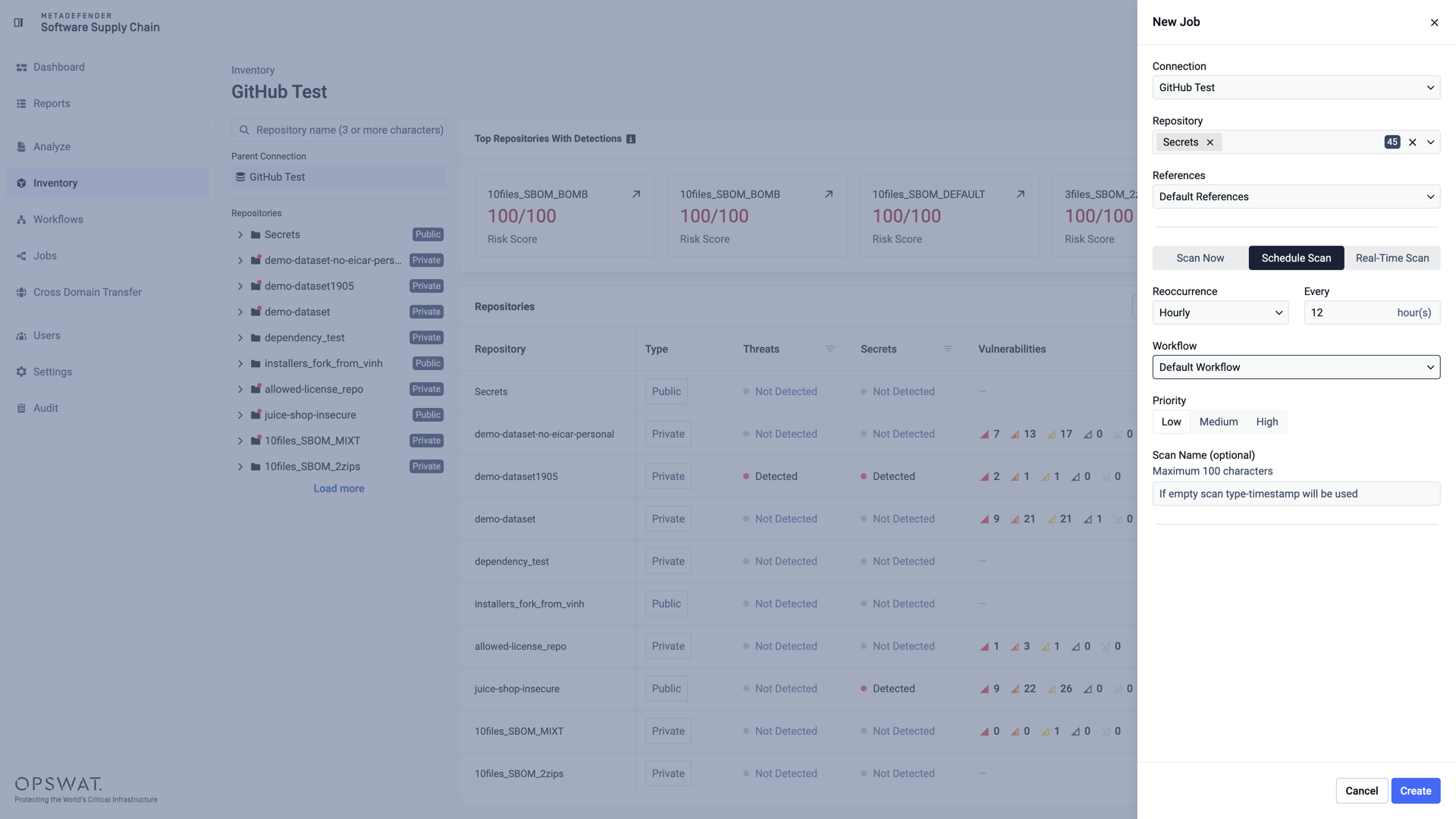Go to Settings in the sidebar

(x=108, y=372)
